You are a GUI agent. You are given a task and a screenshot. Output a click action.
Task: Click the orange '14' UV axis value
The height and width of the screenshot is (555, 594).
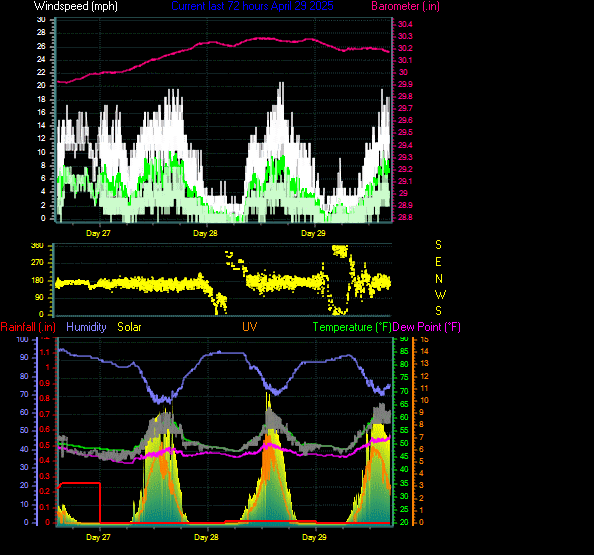click(424, 352)
